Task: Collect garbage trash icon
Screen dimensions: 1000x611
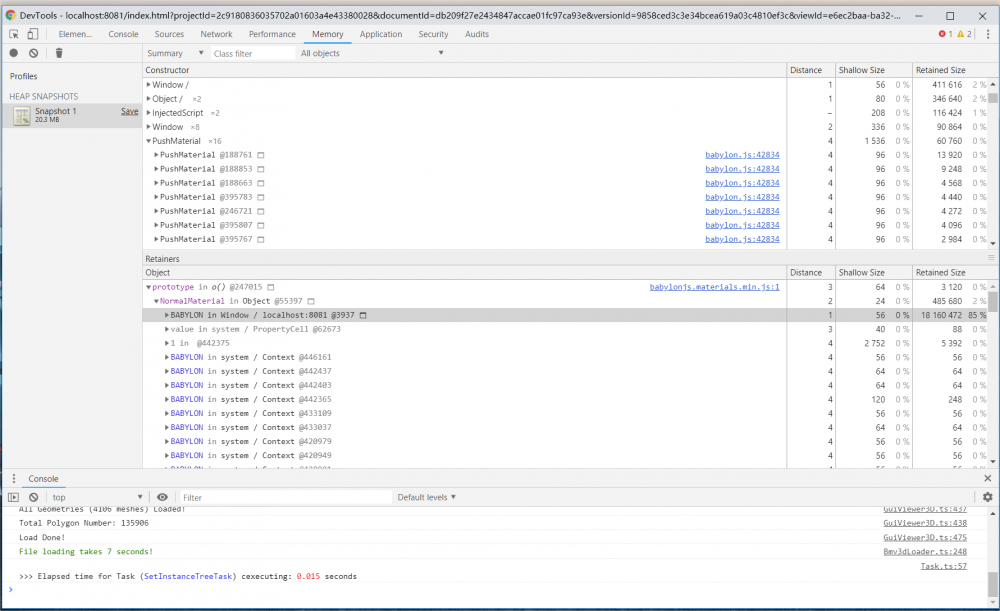Action: (x=59, y=53)
